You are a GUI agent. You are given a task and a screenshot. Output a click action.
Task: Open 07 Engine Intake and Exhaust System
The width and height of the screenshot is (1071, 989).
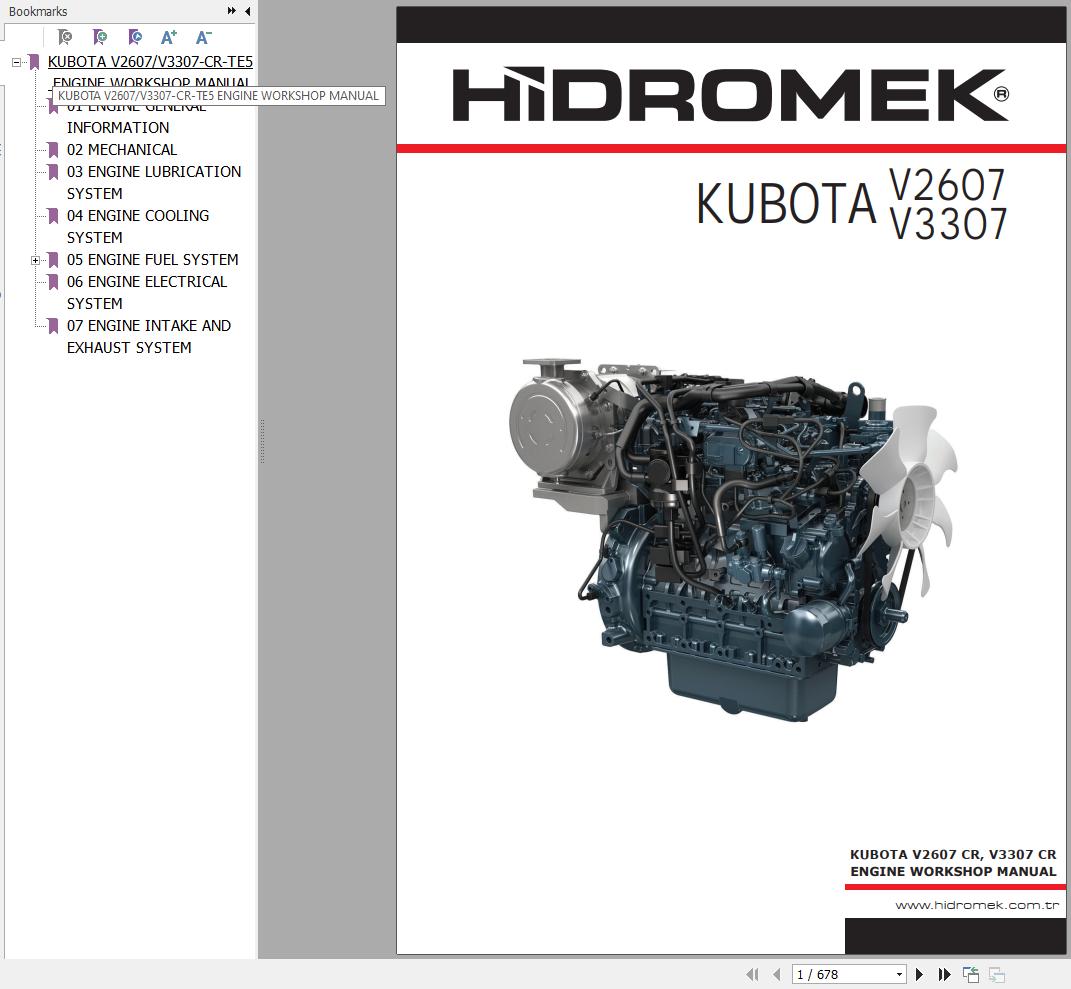click(148, 326)
